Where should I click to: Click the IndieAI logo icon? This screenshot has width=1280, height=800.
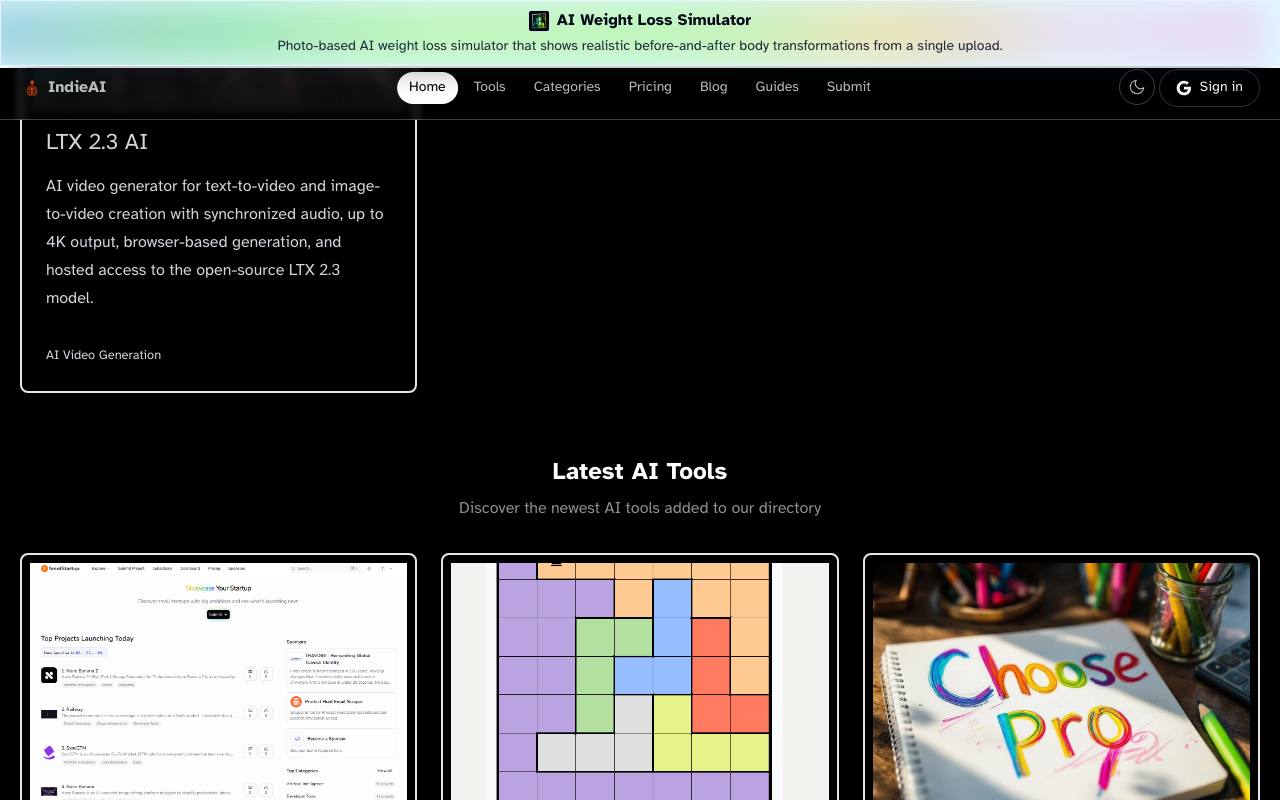tap(32, 88)
